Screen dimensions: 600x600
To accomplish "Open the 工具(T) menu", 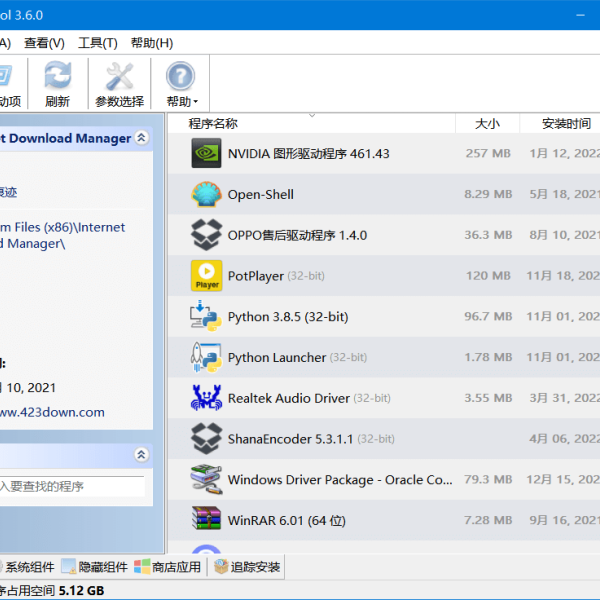I will tap(98, 43).
